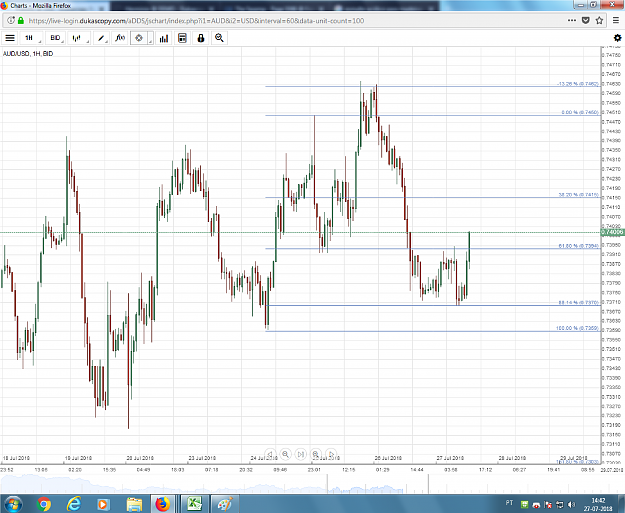Click the 19 Jul 2018 date axis label
Viewport: 625px width, 513px height.
(79, 458)
